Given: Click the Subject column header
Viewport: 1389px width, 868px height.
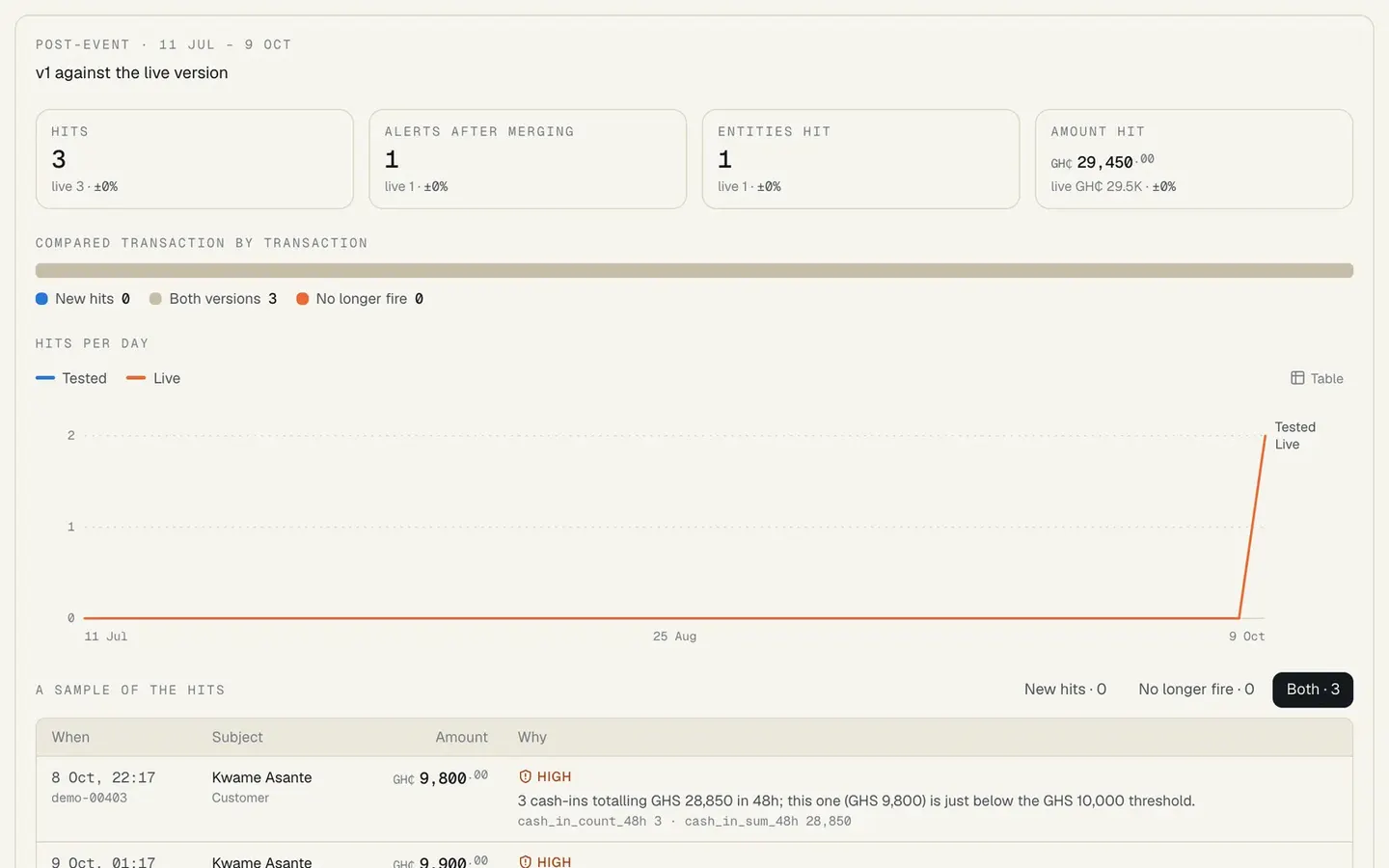Looking at the screenshot, I should click(237, 737).
